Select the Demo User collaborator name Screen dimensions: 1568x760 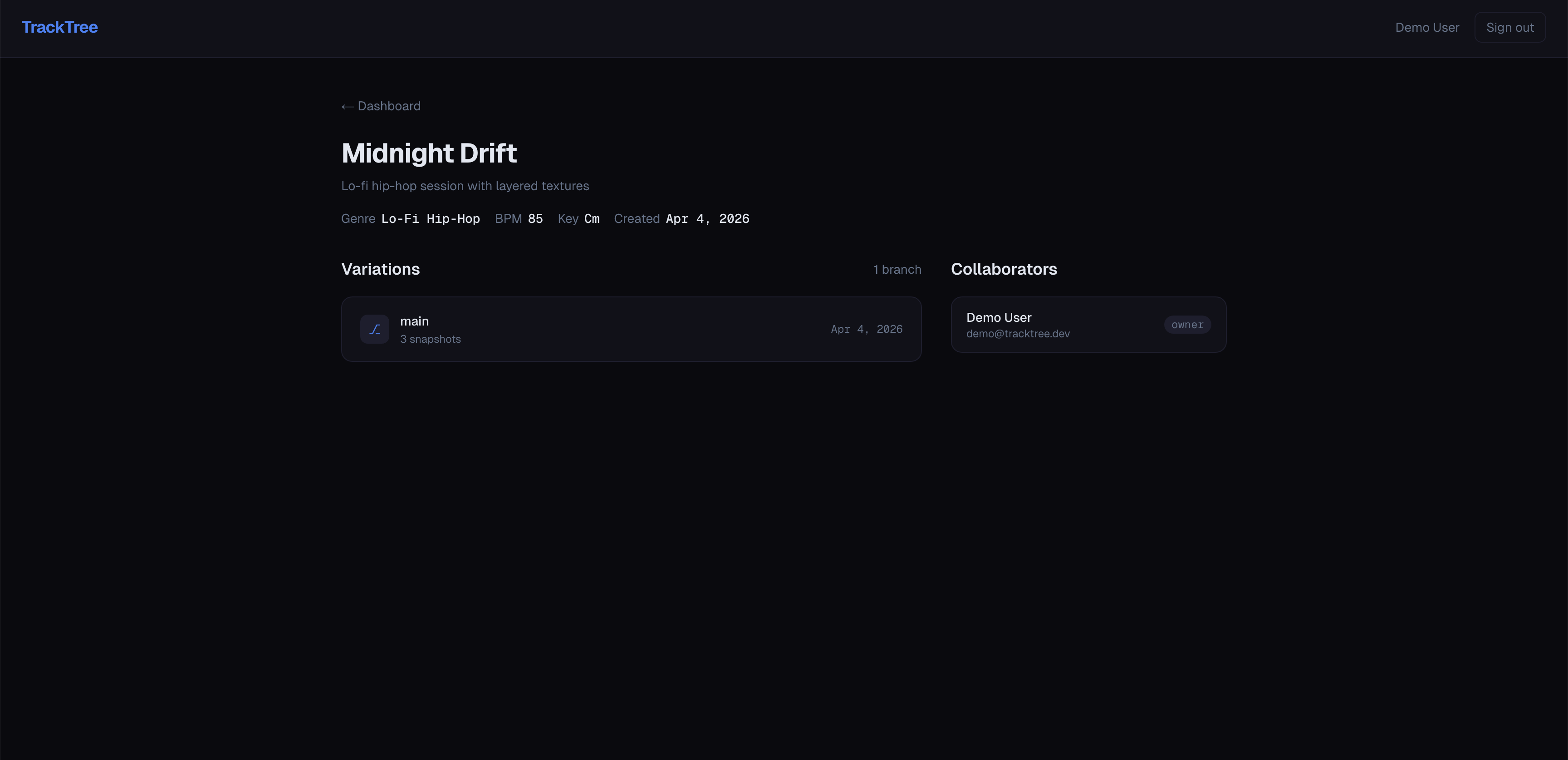(x=998, y=317)
